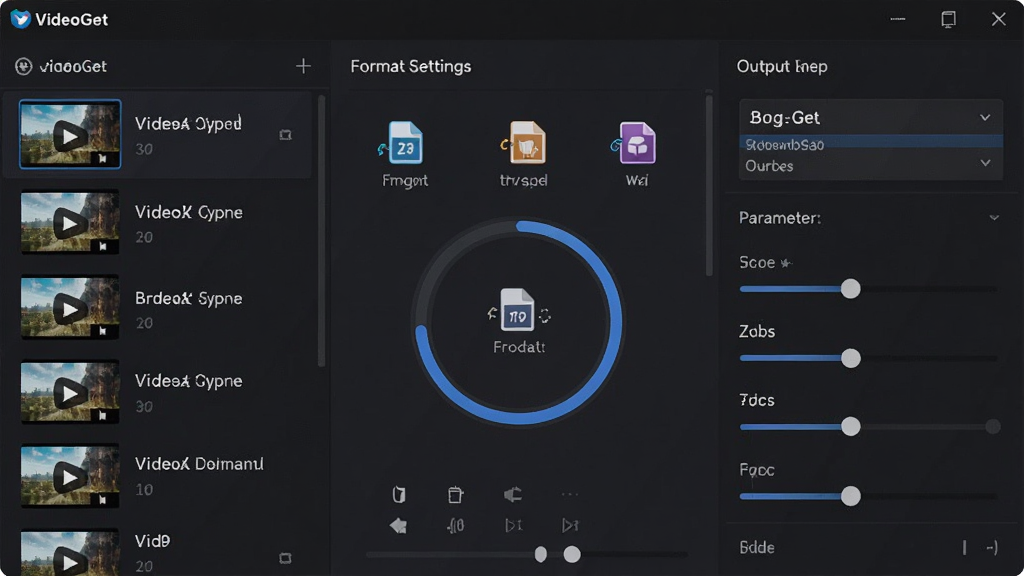The height and width of the screenshot is (576, 1024).
Task: Adjust the Zobs slider handle
Action: coord(850,358)
